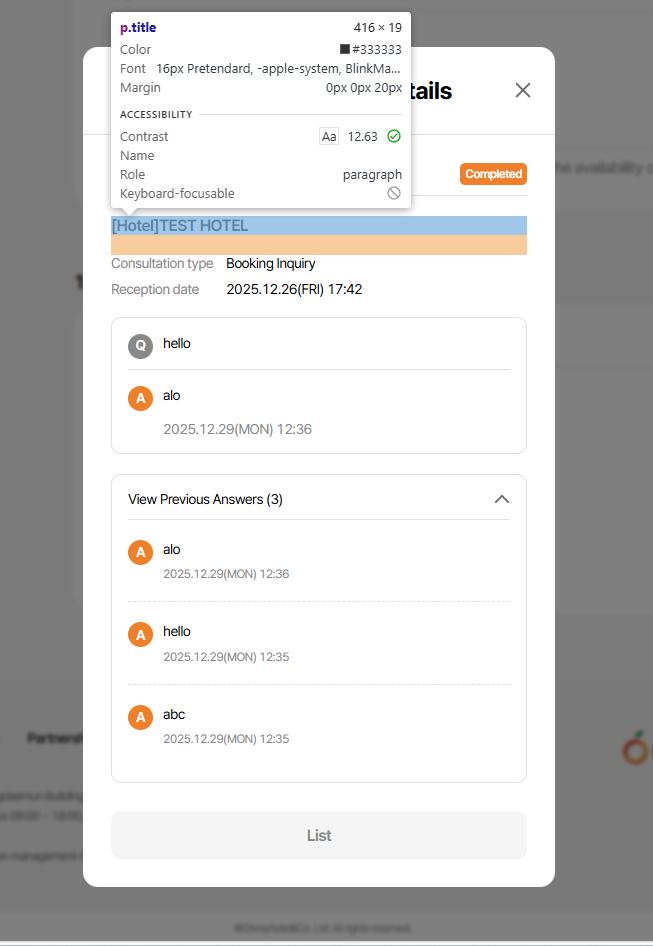Close the details dialog with the X icon
The image size is (653, 946).
523,90
